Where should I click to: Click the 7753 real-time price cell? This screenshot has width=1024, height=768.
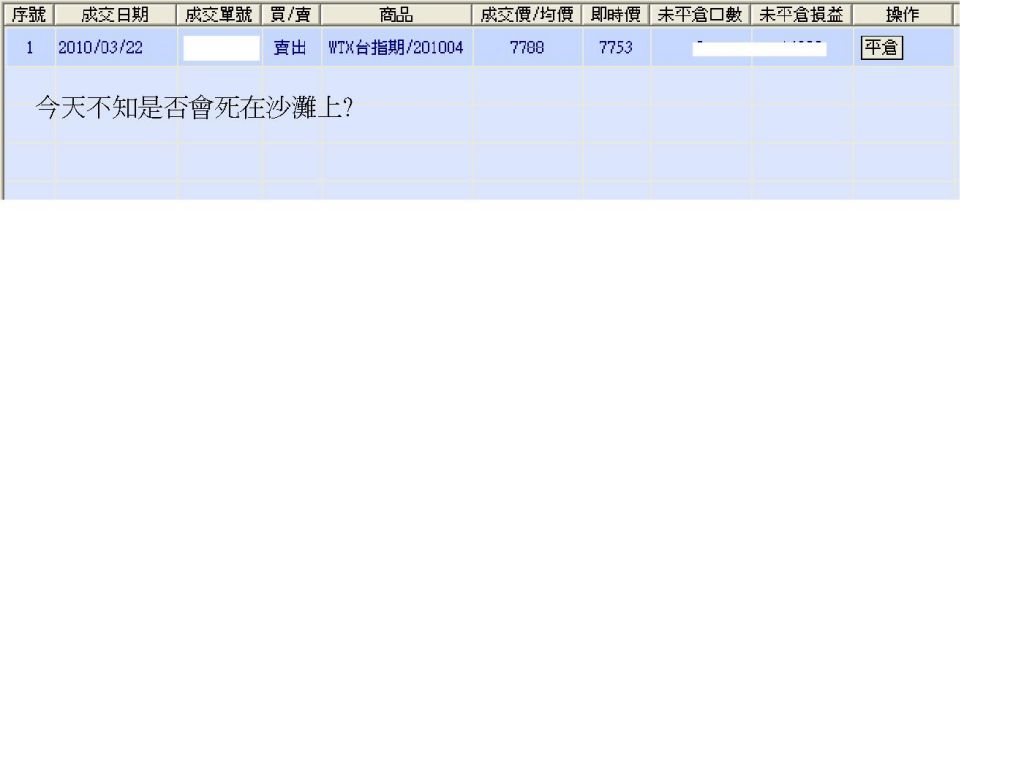(x=616, y=47)
